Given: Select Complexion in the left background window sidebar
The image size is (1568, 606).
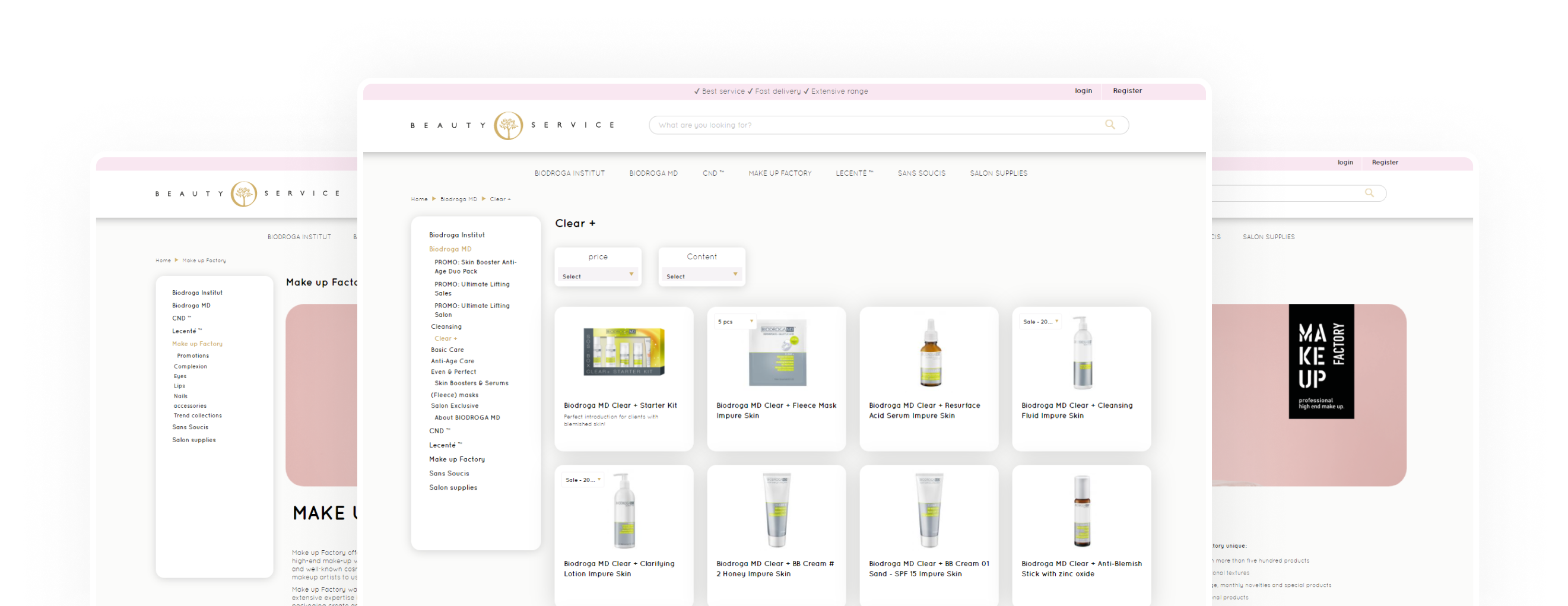Looking at the screenshot, I should [x=190, y=366].
